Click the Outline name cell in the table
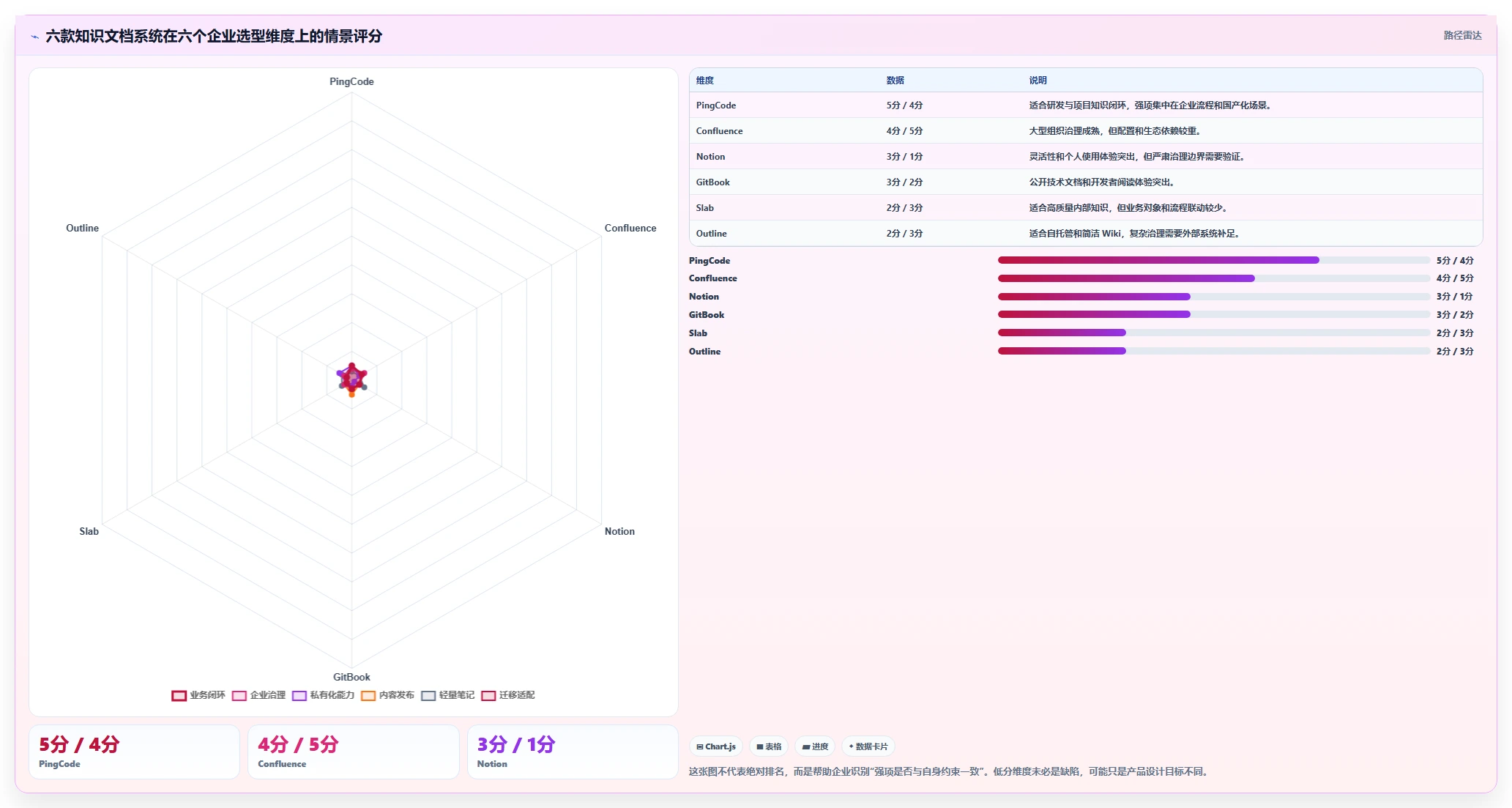The height and width of the screenshot is (808, 1512). click(712, 234)
